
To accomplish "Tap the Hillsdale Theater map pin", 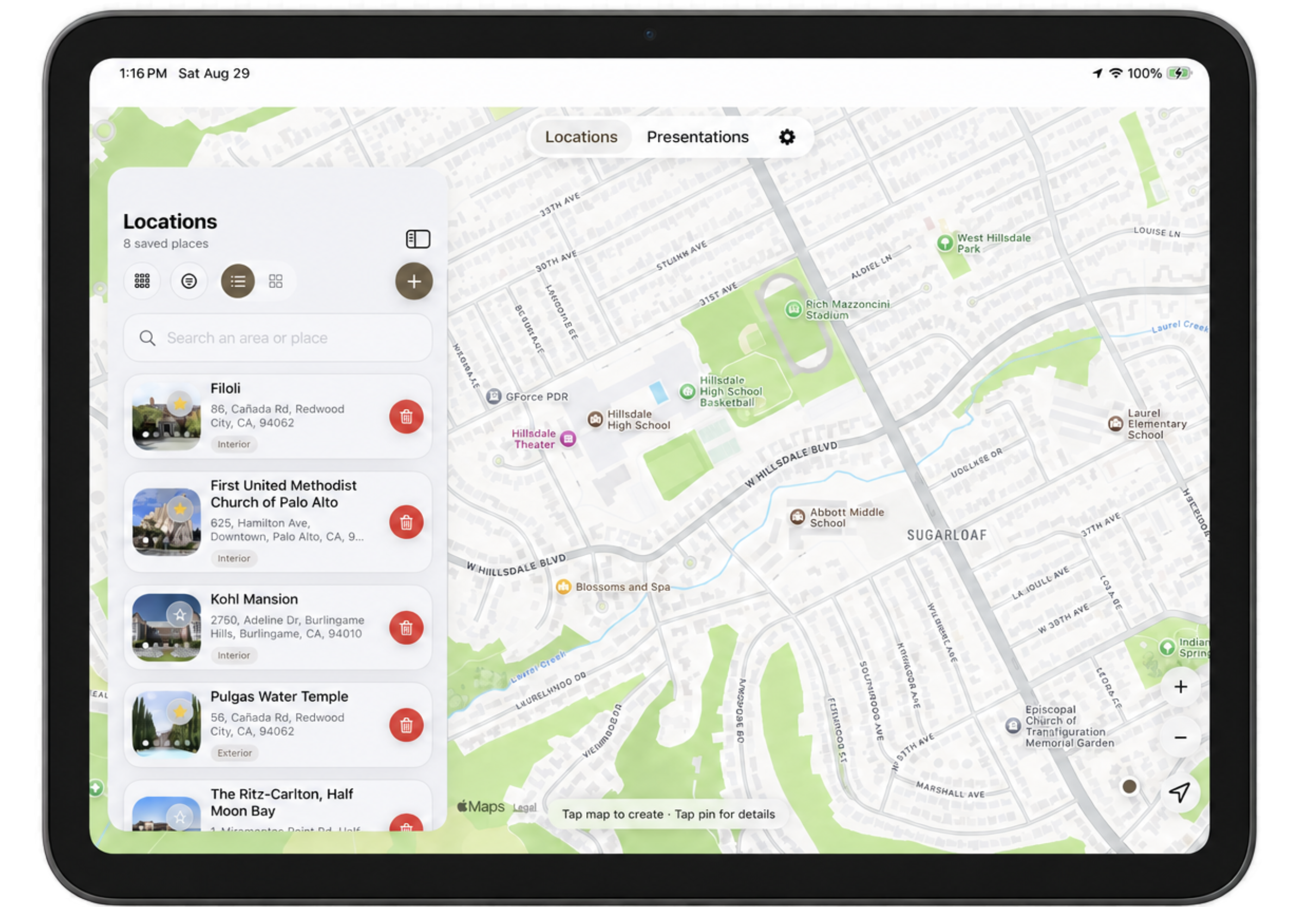I will pos(568,439).
